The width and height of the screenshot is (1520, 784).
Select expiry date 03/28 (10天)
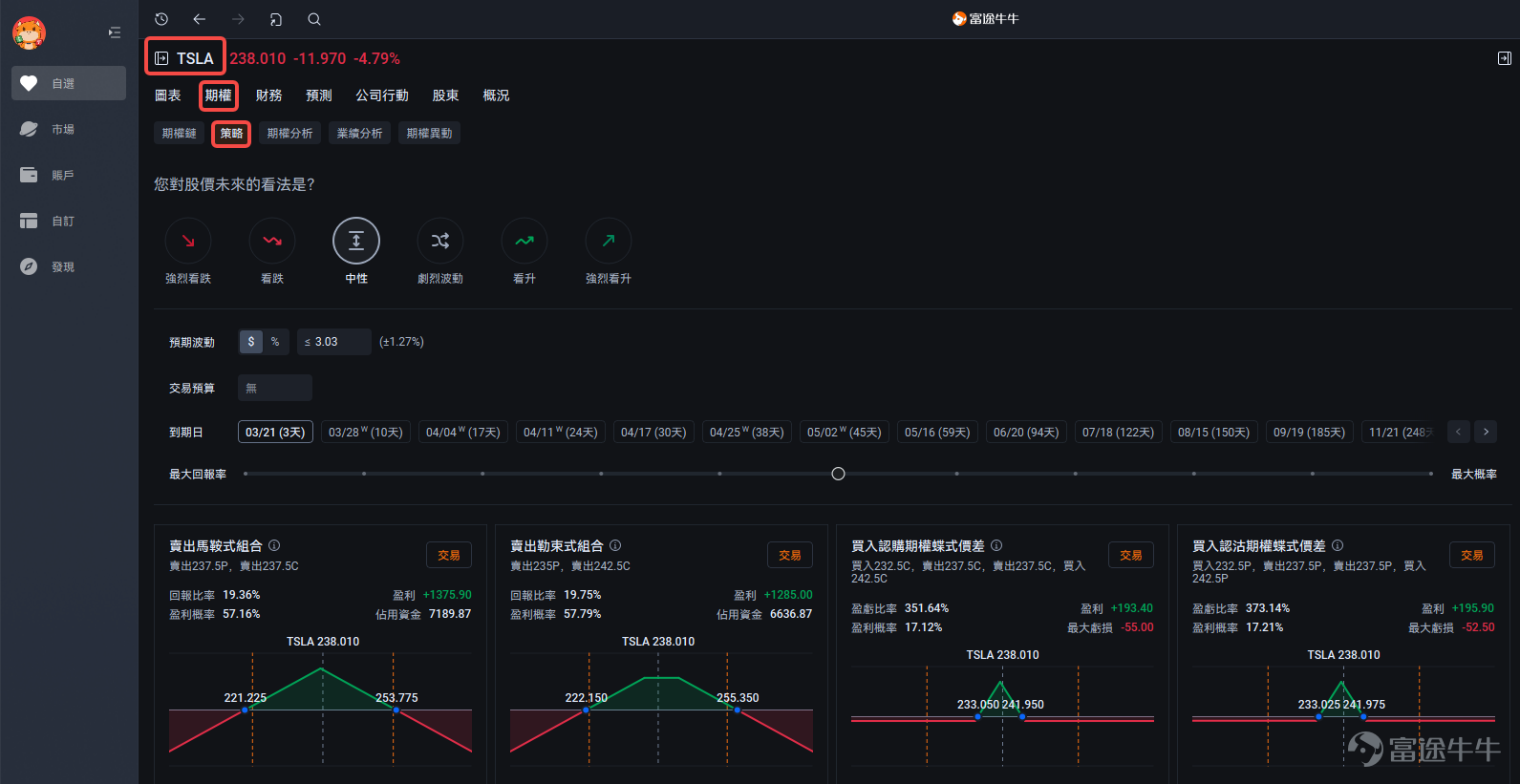366,433
